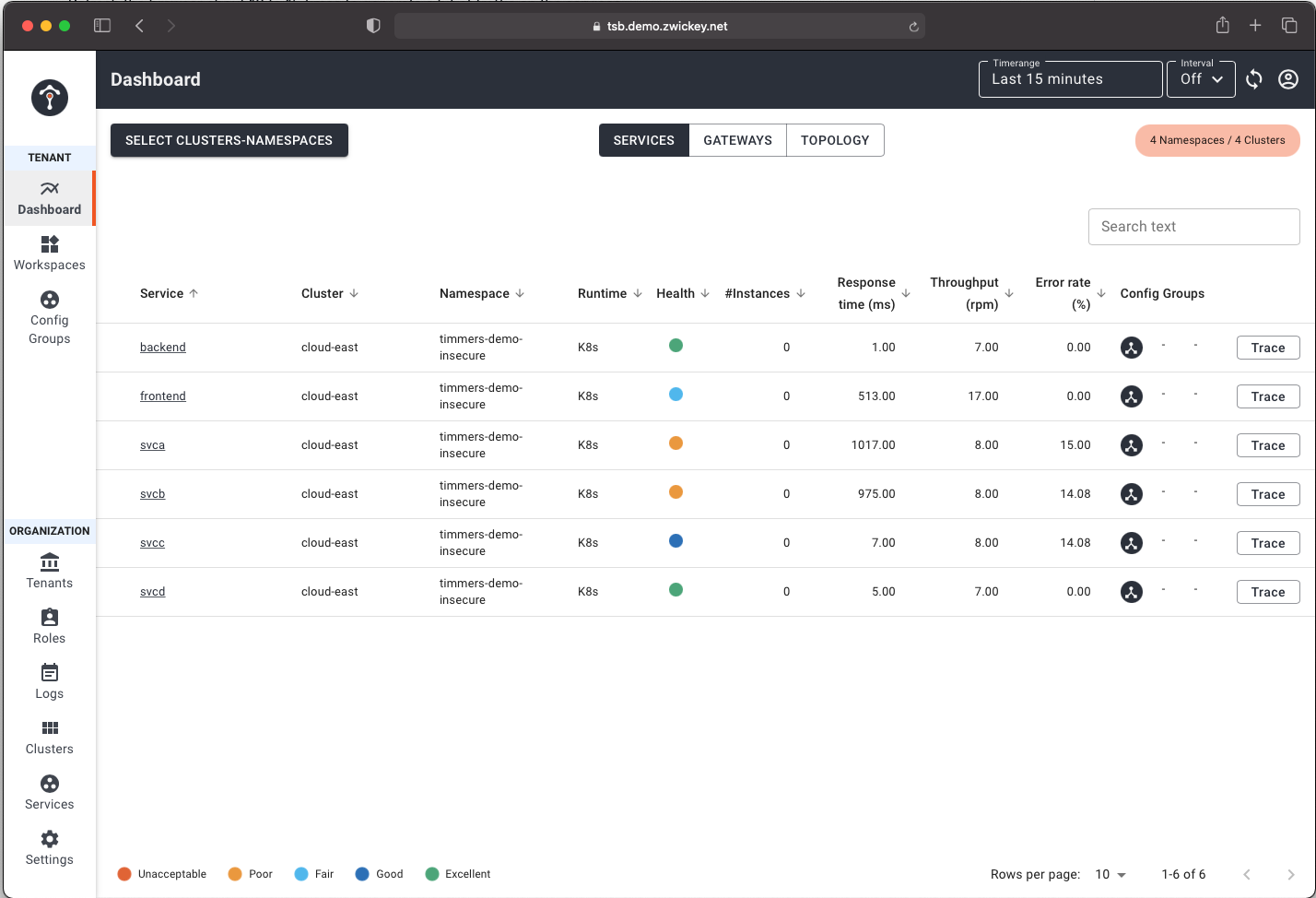Viewport: 1316px width, 898px height.
Task: Sort by the Namespace column
Action: (x=482, y=293)
